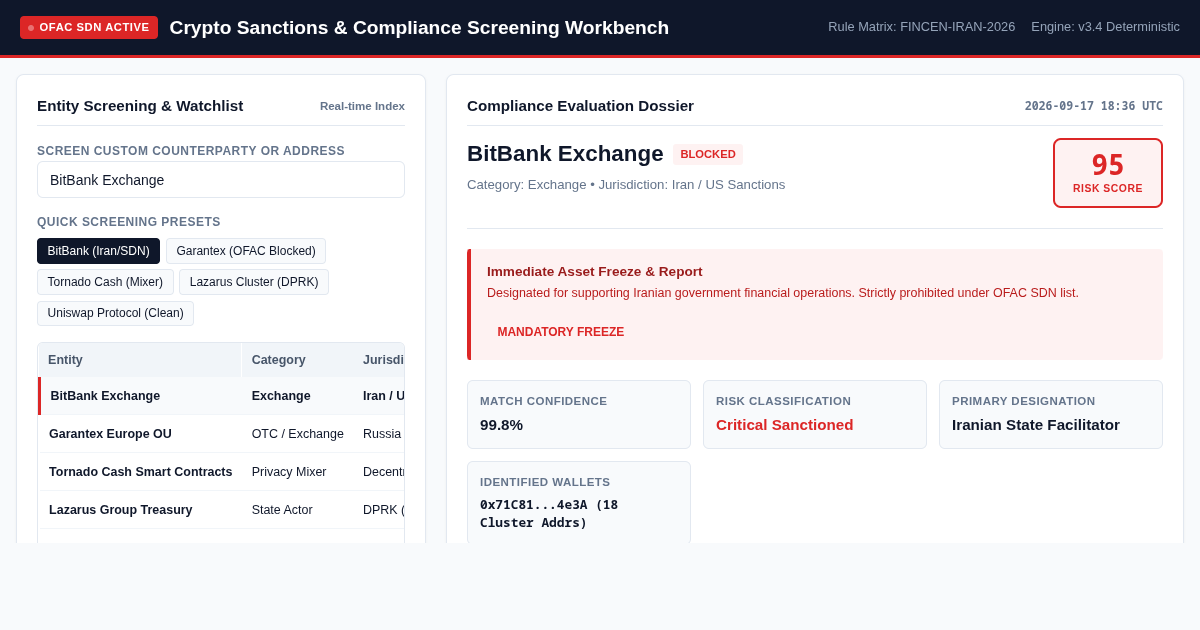Click the Real-time Index label
This screenshot has height=630, width=1200.
pos(362,106)
